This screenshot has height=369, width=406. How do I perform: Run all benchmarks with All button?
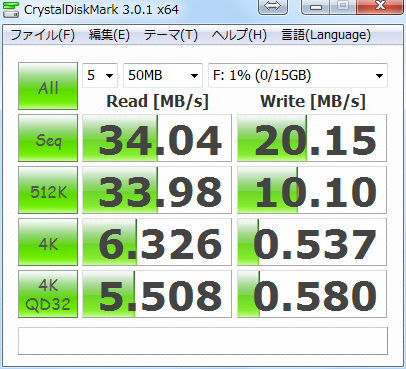pos(48,86)
